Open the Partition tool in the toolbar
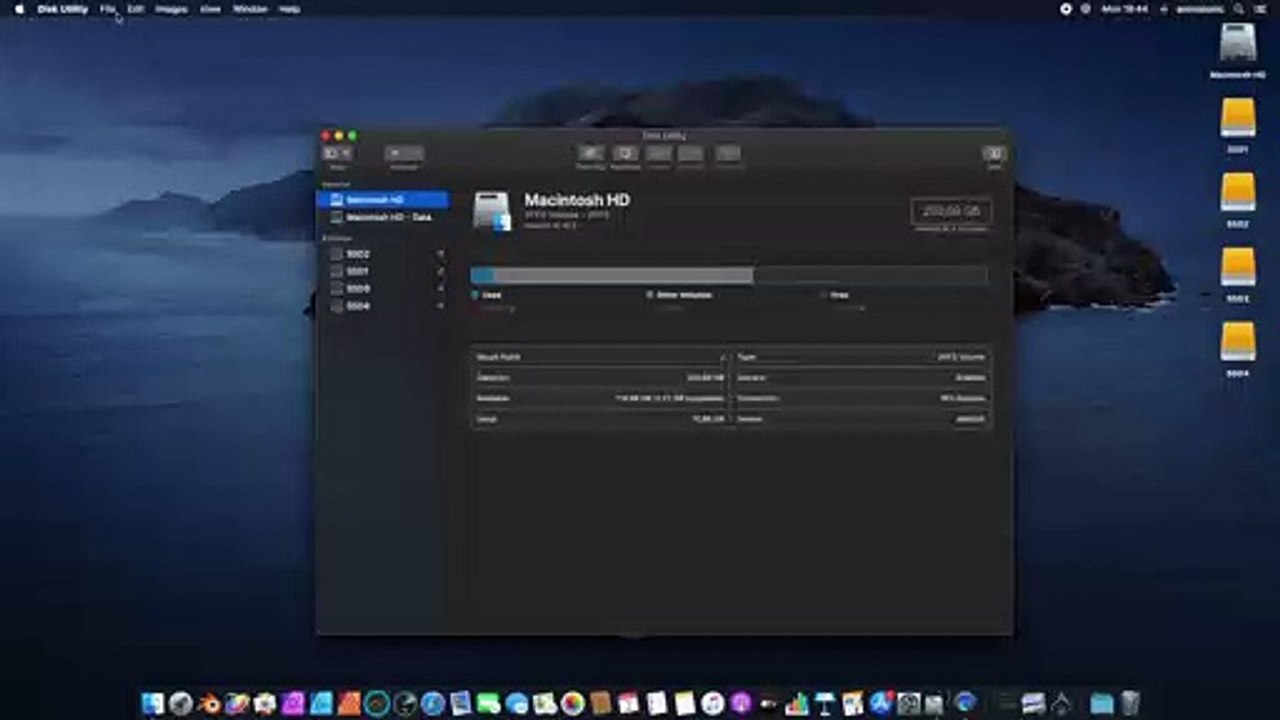Image resolution: width=1280 pixels, height=720 pixels. point(626,153)
